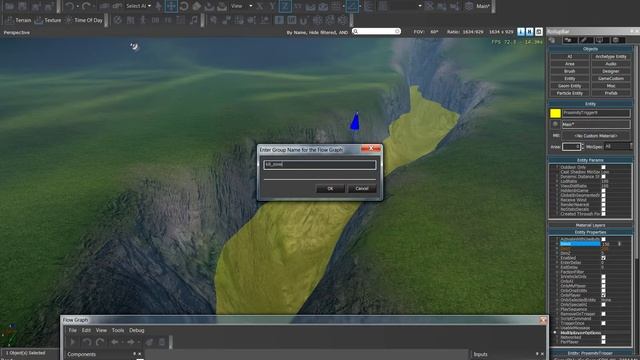Open the View coordinate system dropdown
This screenshot has width=640, height=360.
tap(242, 6)
